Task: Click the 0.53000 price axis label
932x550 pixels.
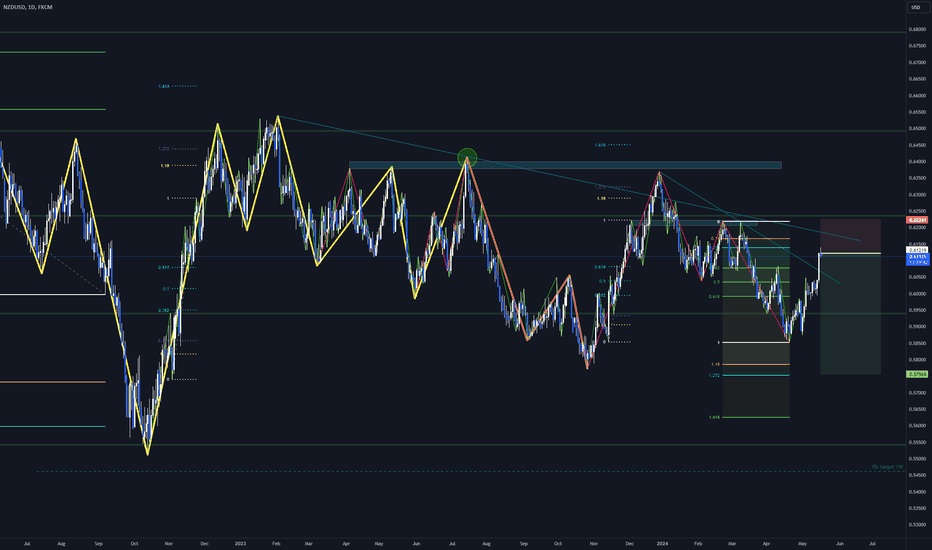Action: [917, 525]
